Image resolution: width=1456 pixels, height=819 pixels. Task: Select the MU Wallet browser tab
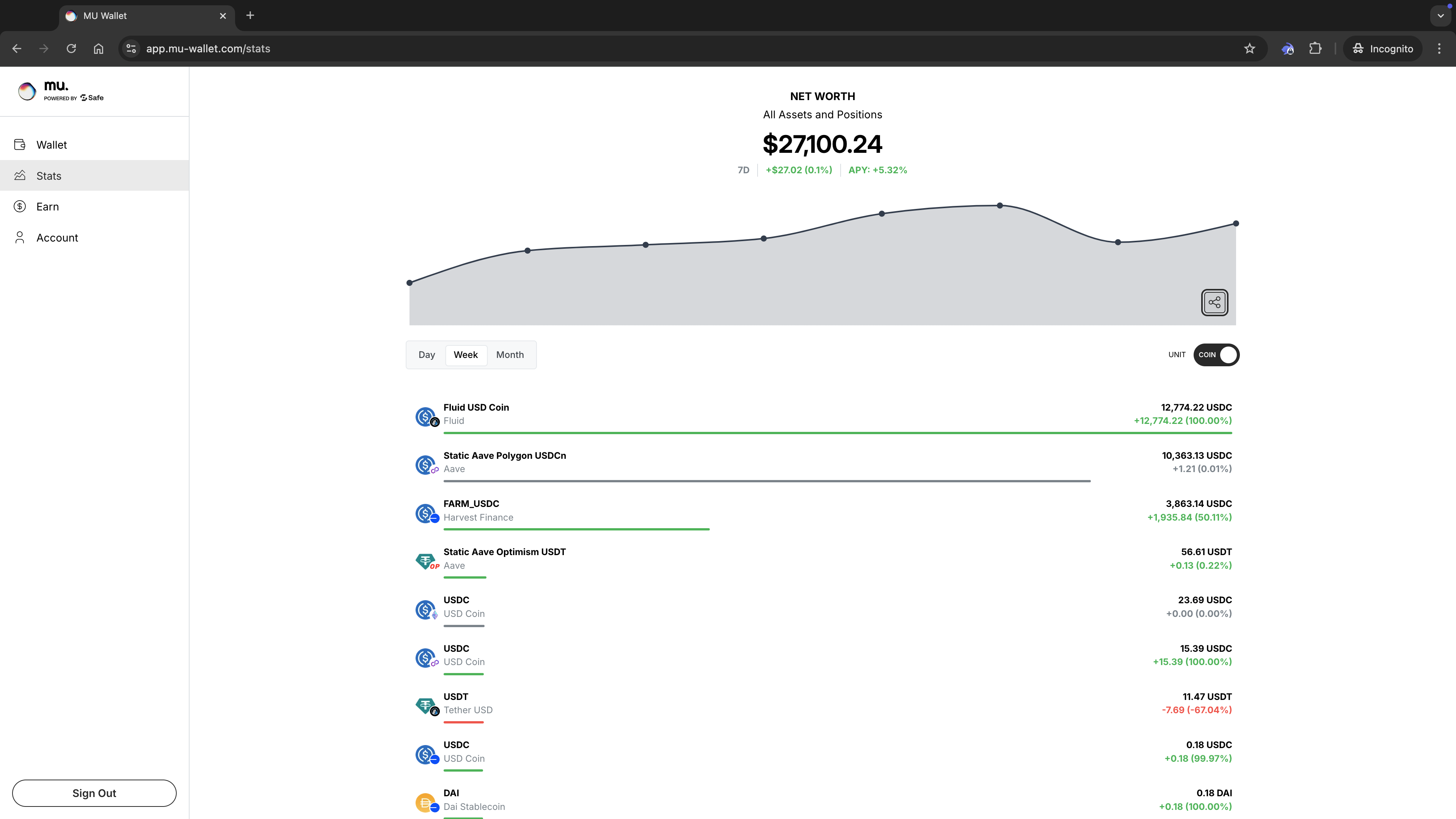point(147,16)
